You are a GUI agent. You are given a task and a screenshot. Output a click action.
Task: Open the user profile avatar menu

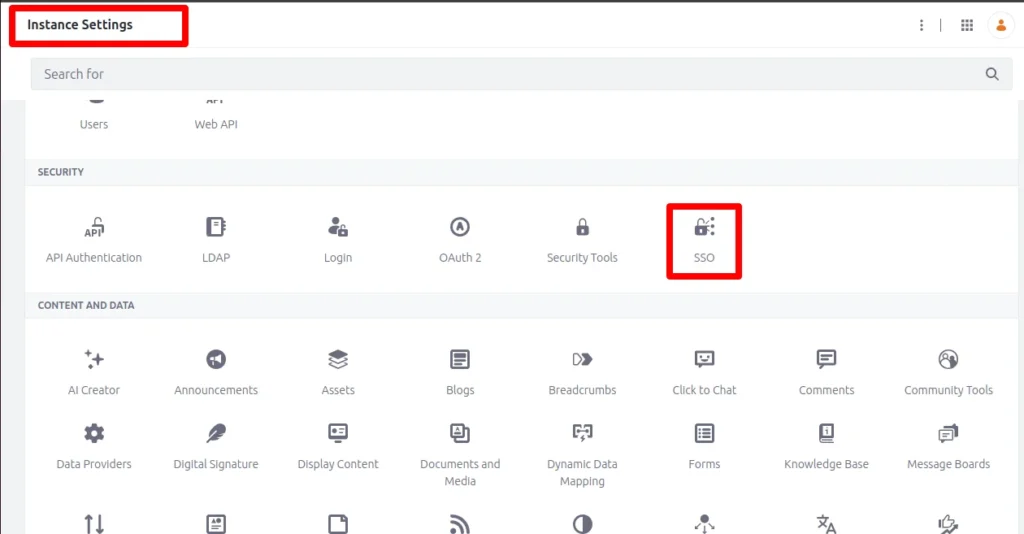[x=1000, y=25]
